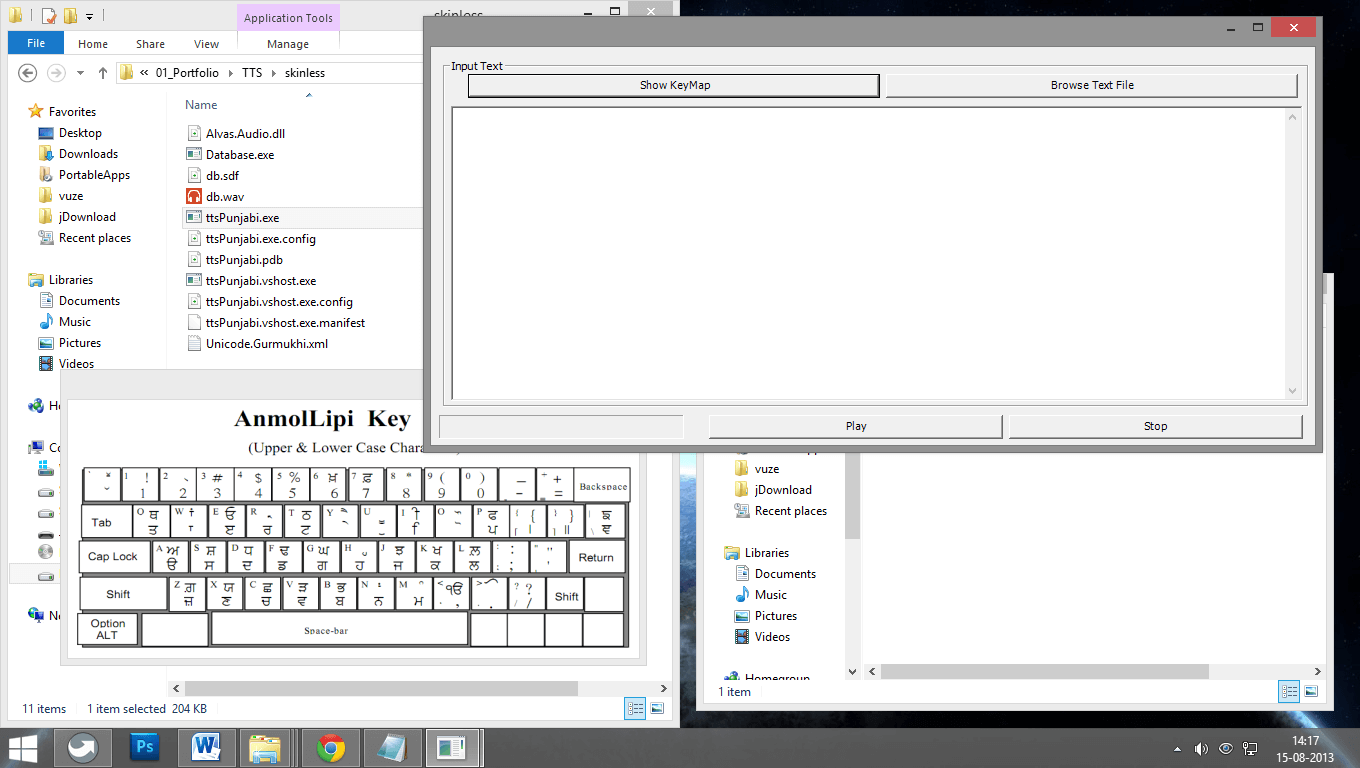Click the Up arrow navigation button
The height and width of the screenshot is (768, 1360).
click(102, 73)
